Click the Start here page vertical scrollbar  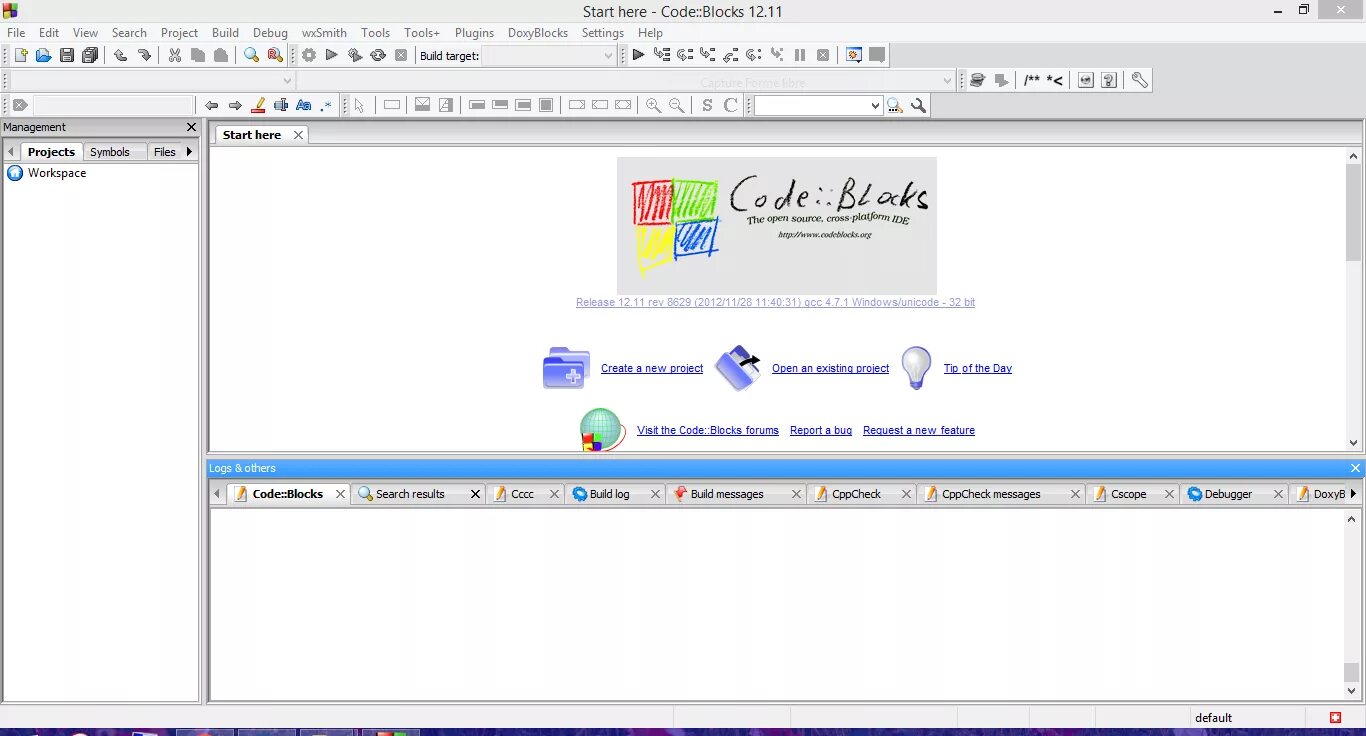pos(1354,299)
